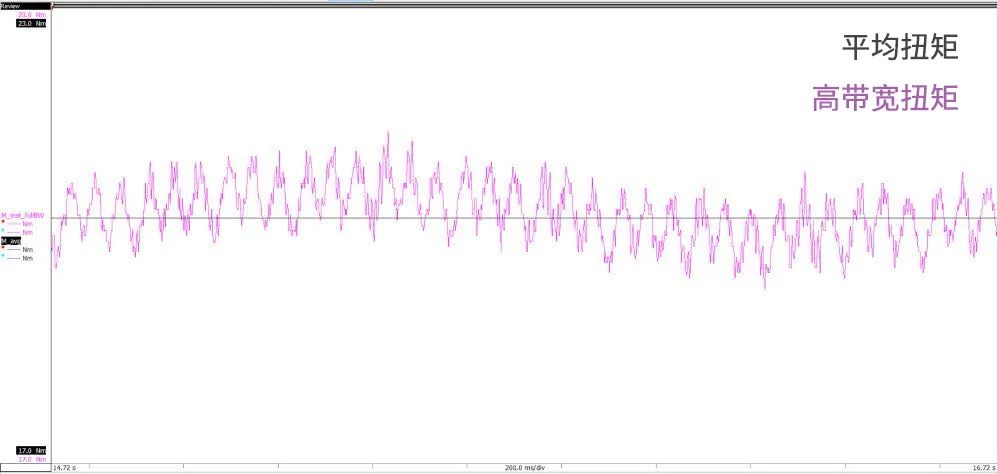Click the 14.72 s start time label
This screenshot has width=998, height=474.
[64, 468]
